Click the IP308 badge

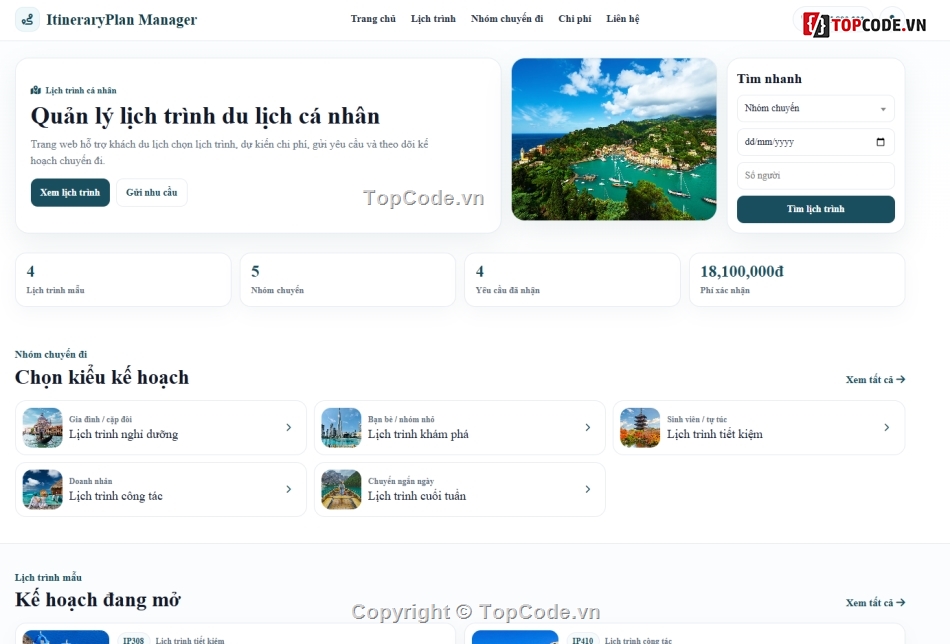[x=133, y=640]
